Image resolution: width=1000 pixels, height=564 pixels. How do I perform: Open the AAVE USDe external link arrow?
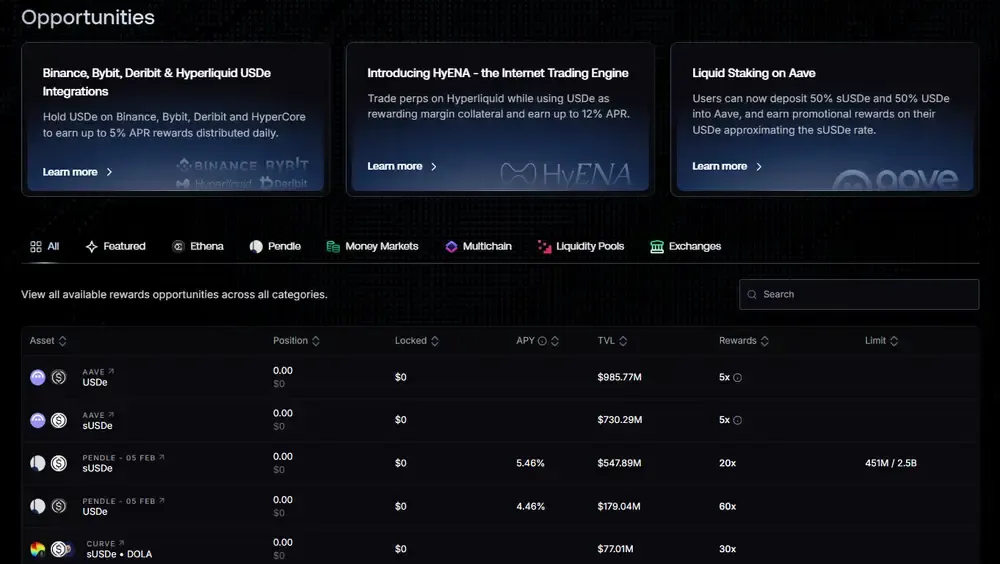111,372
